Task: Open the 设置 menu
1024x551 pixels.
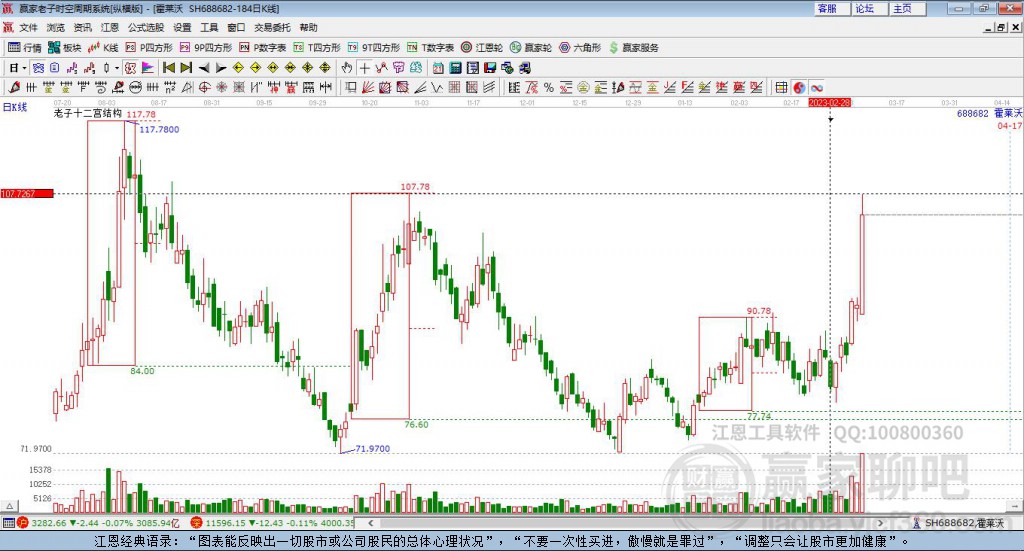Action: pos(182,27)
